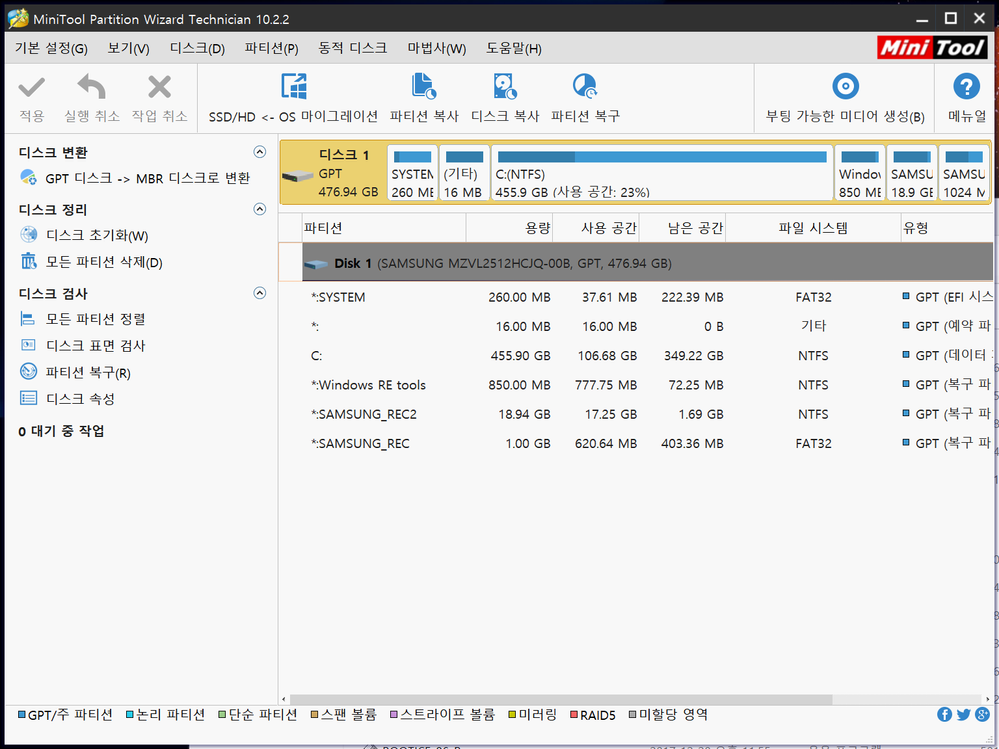
Task: Click the Disk 1 drive icon in list header
Action: [x=316, y=264]
